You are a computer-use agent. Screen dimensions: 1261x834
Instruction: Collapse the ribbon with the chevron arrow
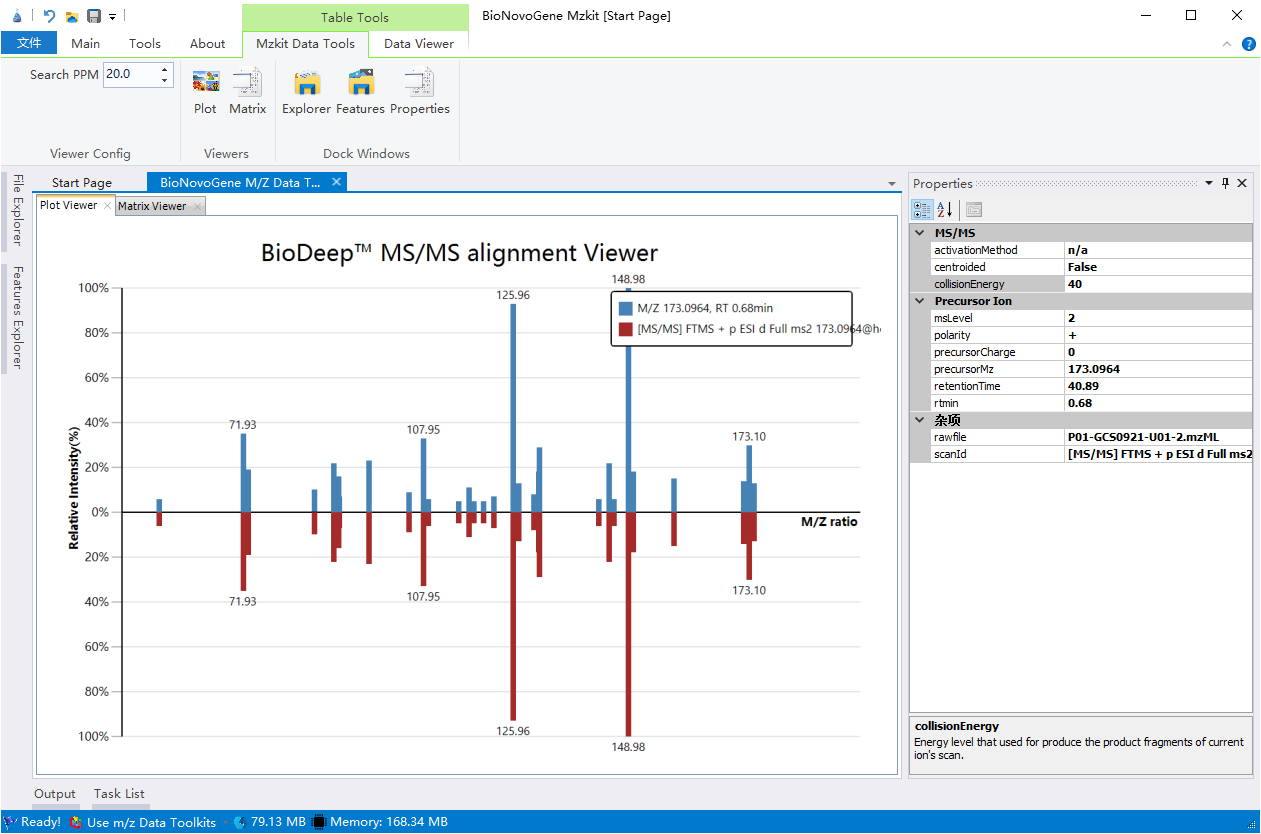pyautogui.click(x=1228, y=44)
